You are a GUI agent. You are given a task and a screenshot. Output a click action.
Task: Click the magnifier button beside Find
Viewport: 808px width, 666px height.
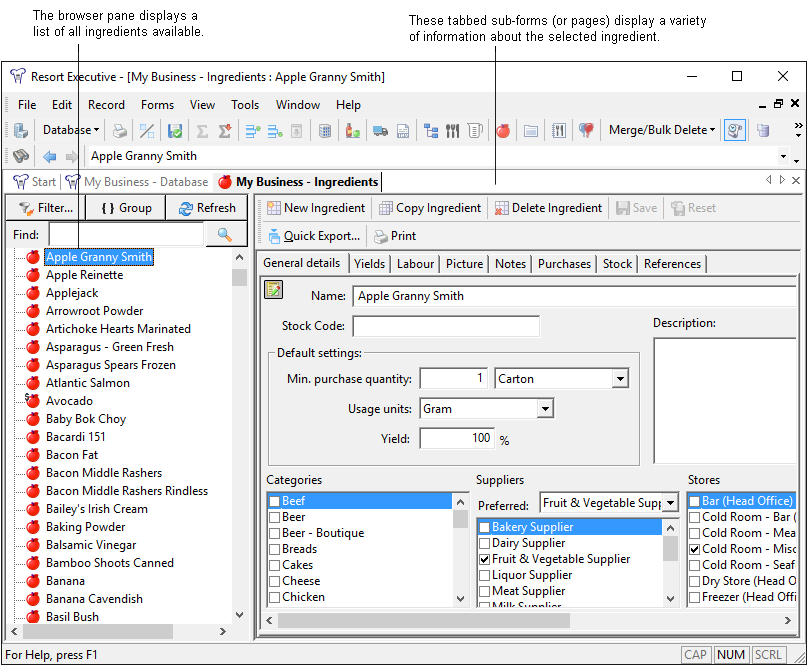pyautogui.click(x=225, y=235)
